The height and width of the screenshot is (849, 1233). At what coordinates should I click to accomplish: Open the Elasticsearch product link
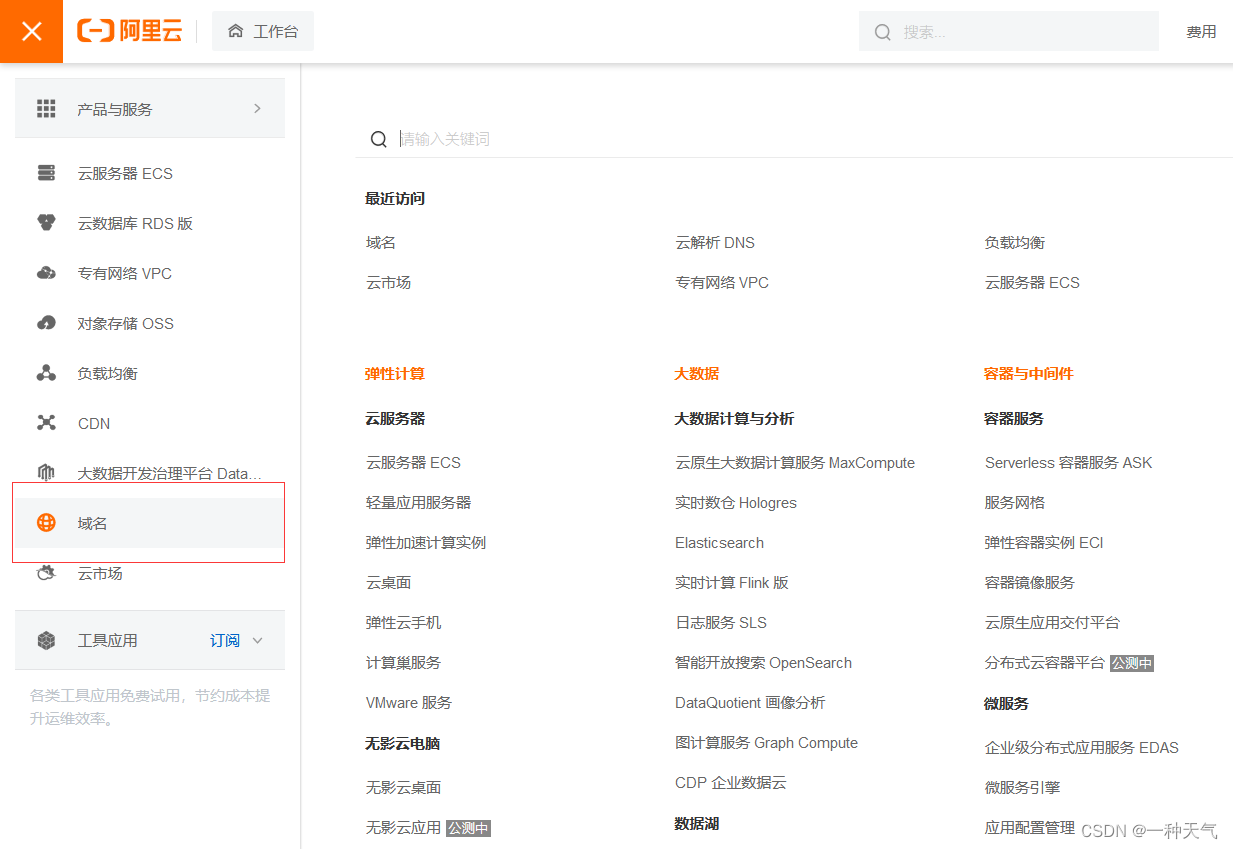(x=719, y=542)
